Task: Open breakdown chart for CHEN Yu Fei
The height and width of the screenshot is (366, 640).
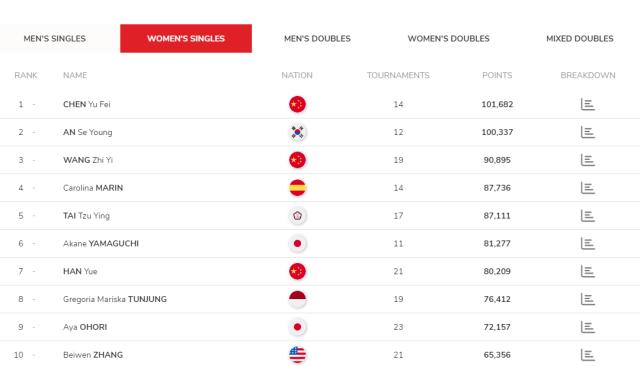Action: 587,104
